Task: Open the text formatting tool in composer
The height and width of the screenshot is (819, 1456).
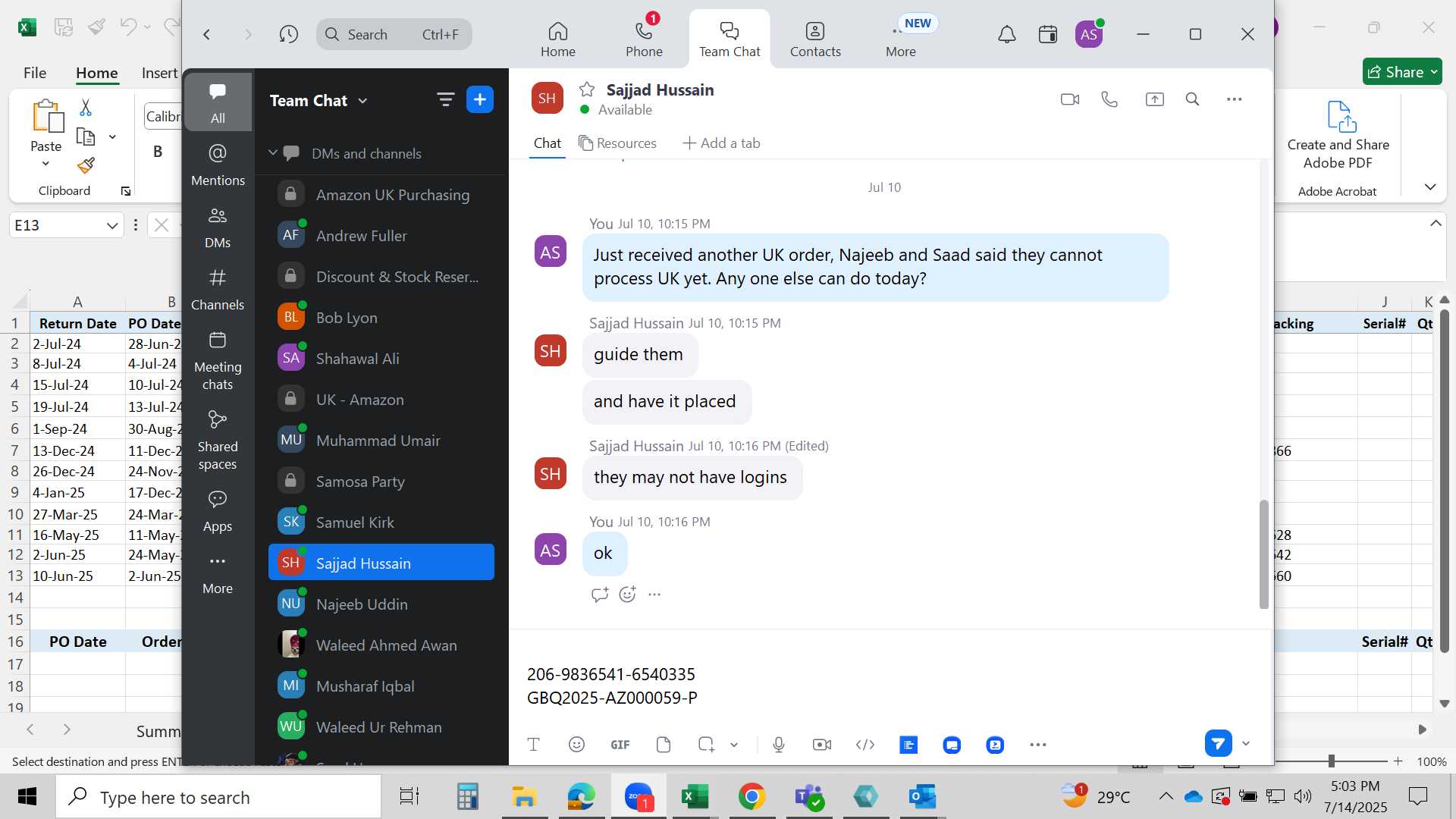Action: coord(533,745)
